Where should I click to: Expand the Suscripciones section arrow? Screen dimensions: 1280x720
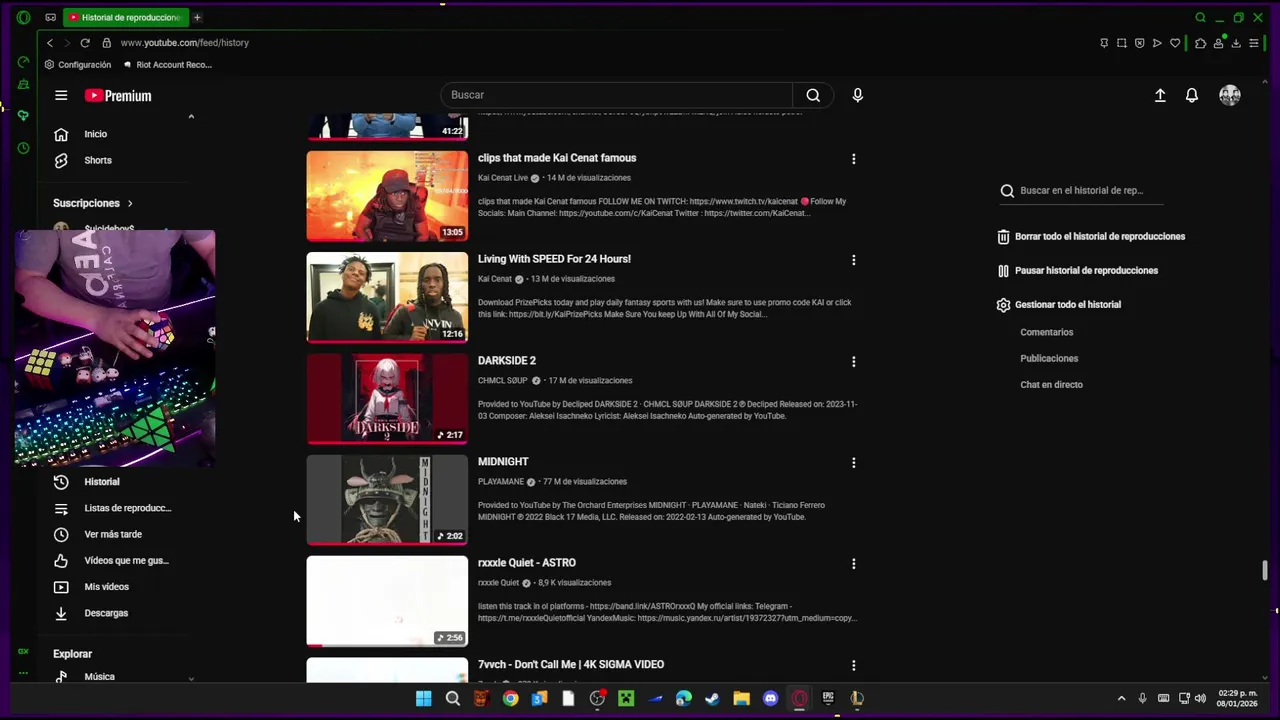coord(130,203)
